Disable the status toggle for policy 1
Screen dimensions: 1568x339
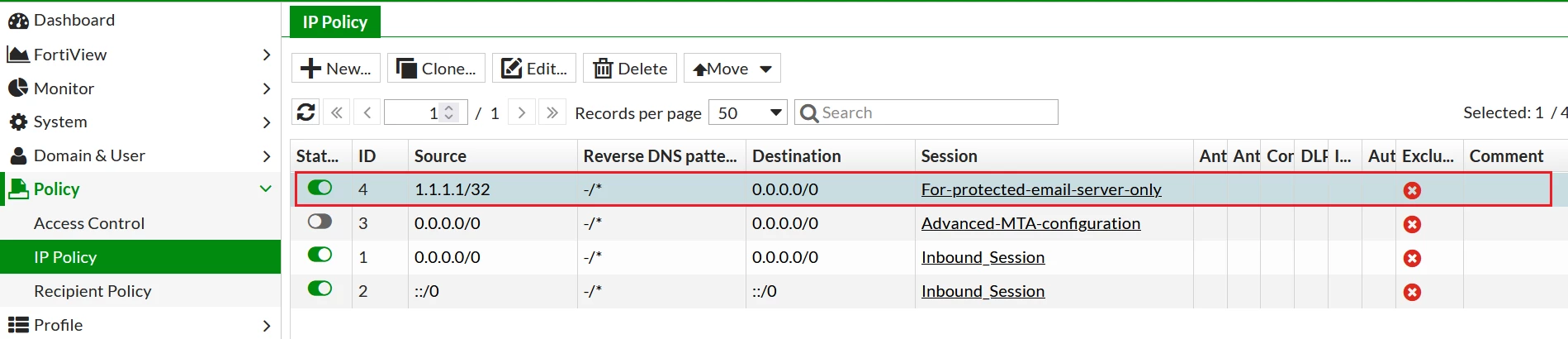click(320, 255)
